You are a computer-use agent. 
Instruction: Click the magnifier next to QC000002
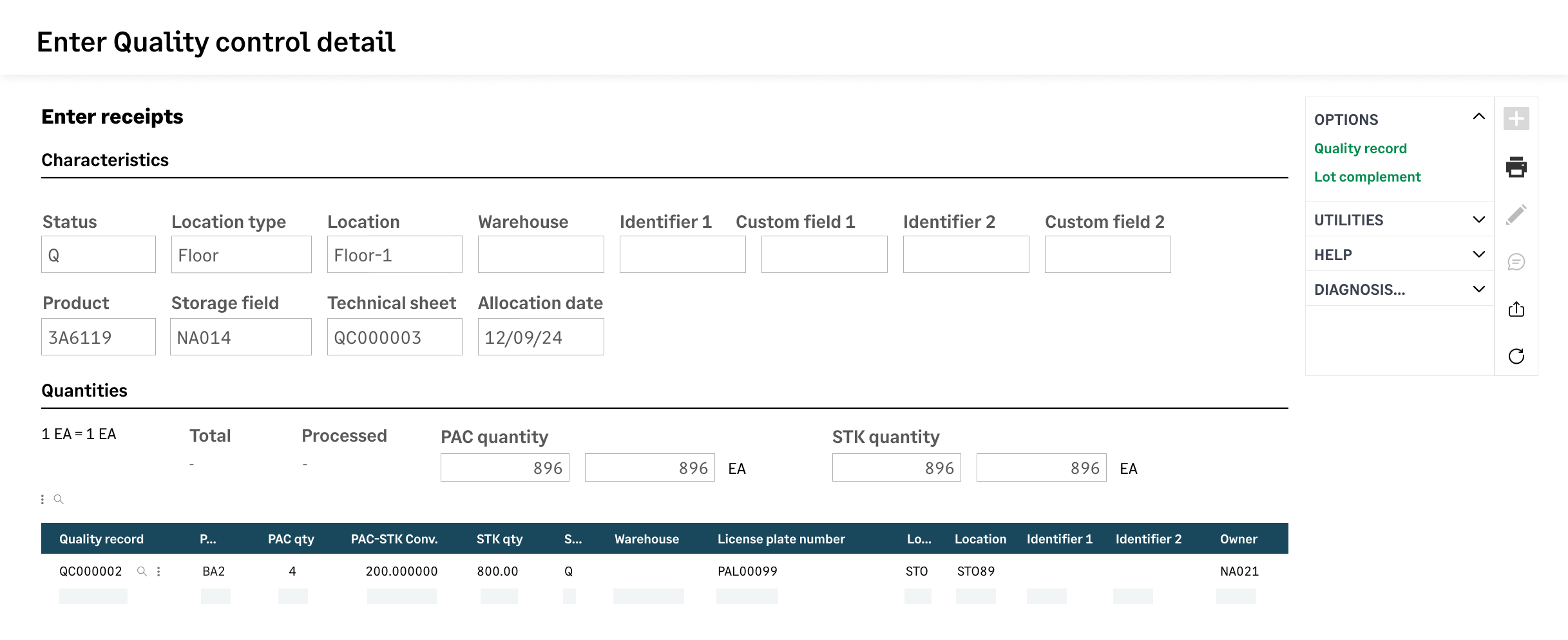142,571
